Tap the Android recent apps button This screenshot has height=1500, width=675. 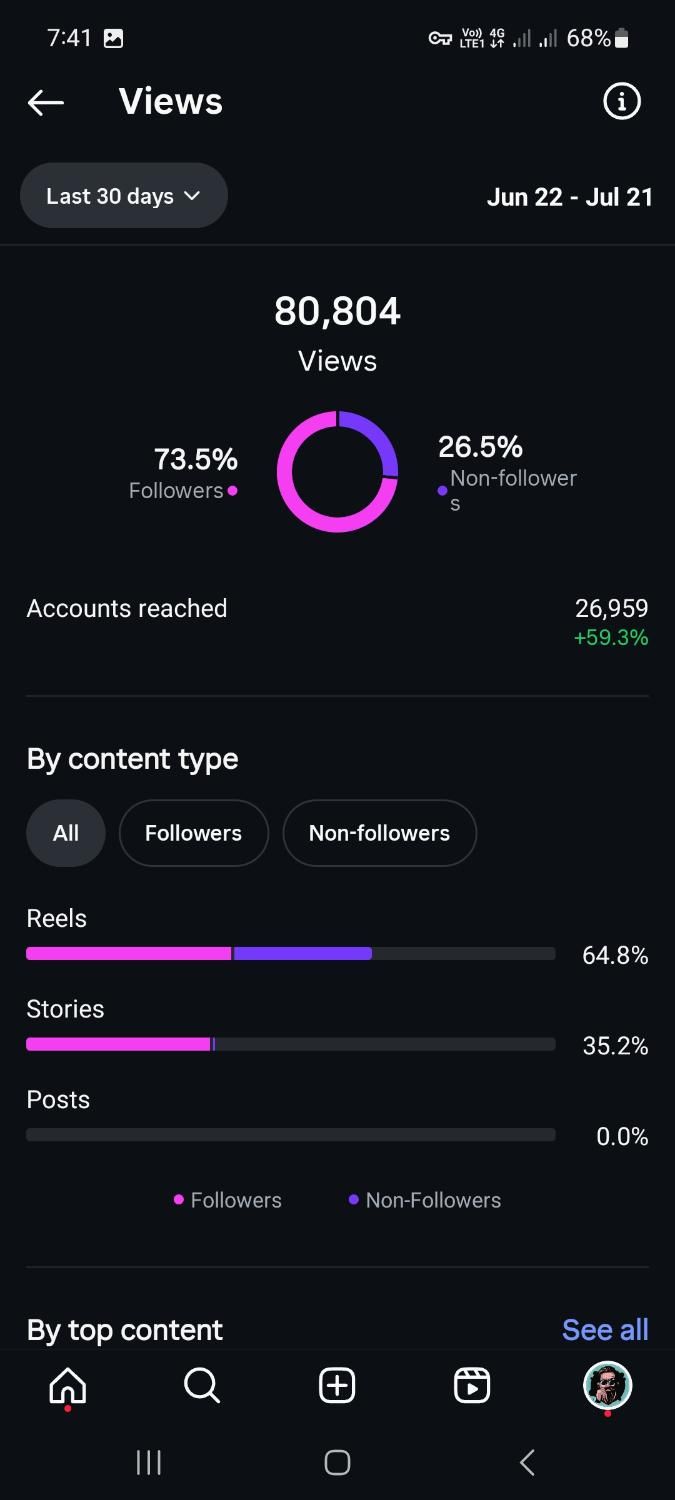[x=149, y=1462]
